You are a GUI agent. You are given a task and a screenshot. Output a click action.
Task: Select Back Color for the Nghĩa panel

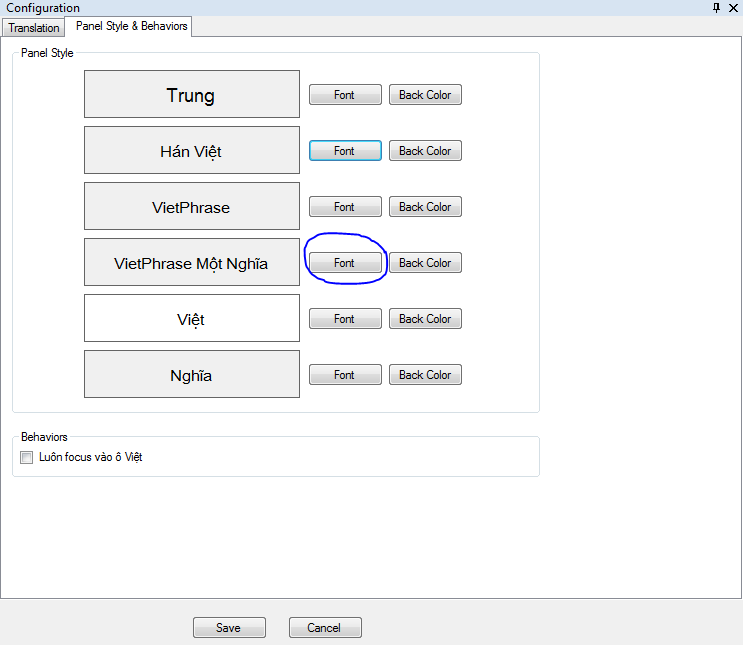(425, 375)
